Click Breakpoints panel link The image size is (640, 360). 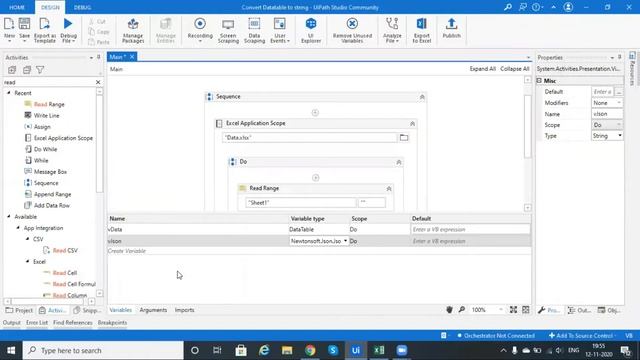(112, 322)
